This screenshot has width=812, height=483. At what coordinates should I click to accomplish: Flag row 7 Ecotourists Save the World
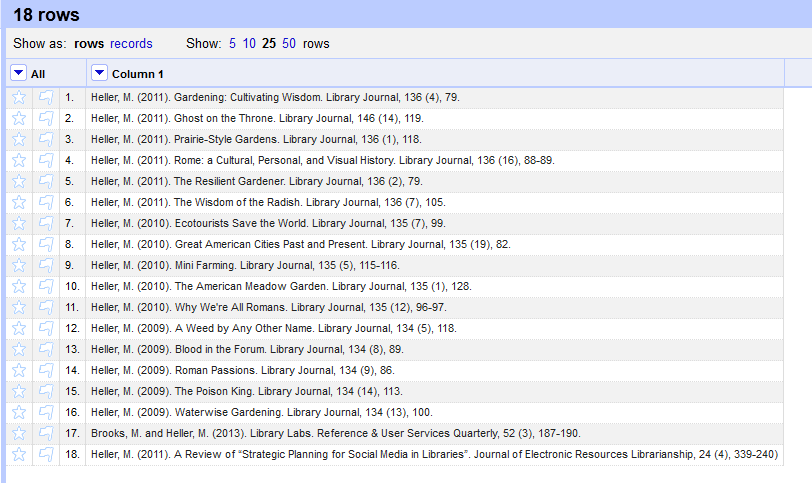[x=46, y=223]
